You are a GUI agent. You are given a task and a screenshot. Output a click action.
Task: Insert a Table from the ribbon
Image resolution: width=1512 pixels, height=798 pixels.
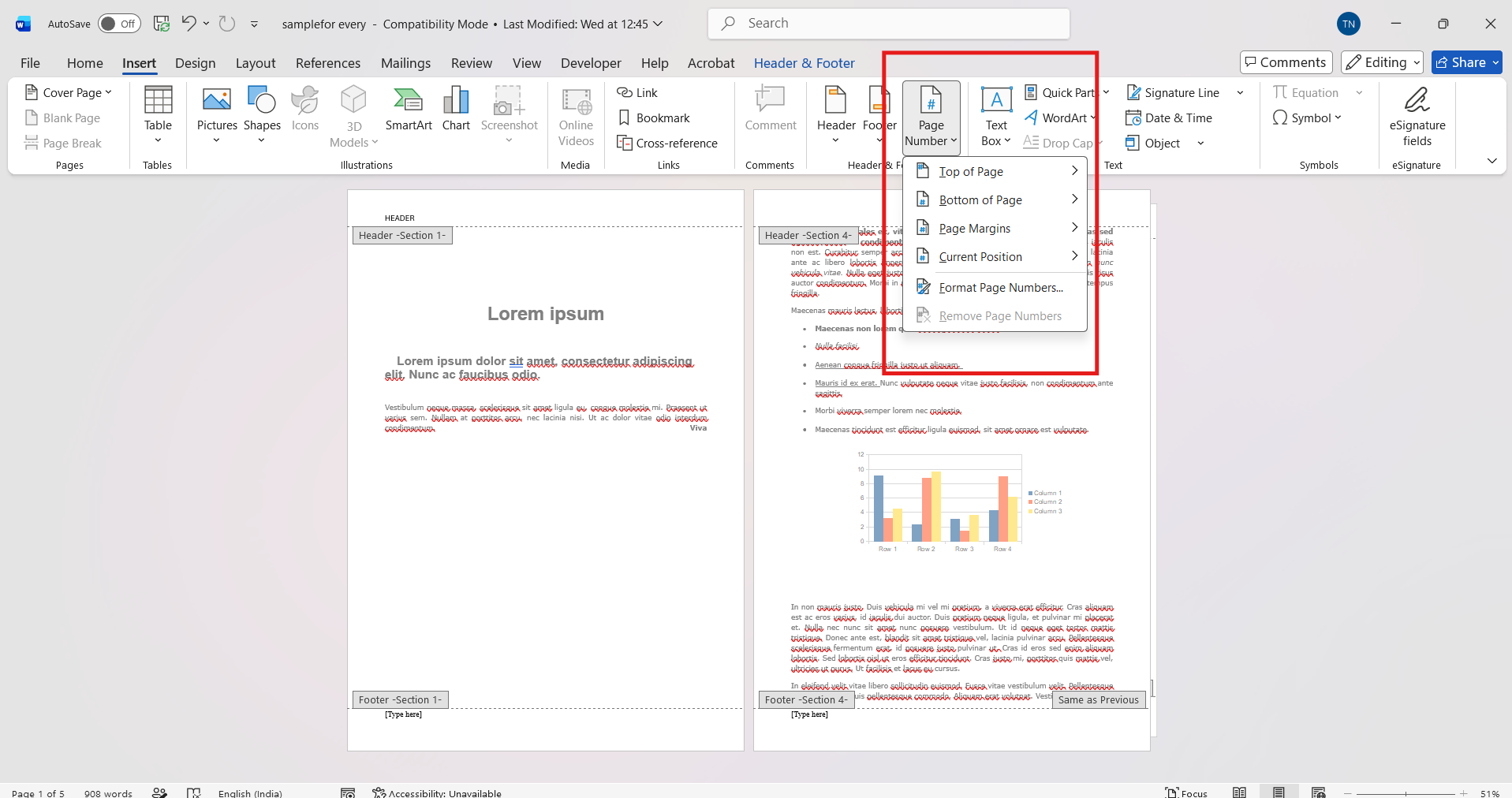[158, 114]
